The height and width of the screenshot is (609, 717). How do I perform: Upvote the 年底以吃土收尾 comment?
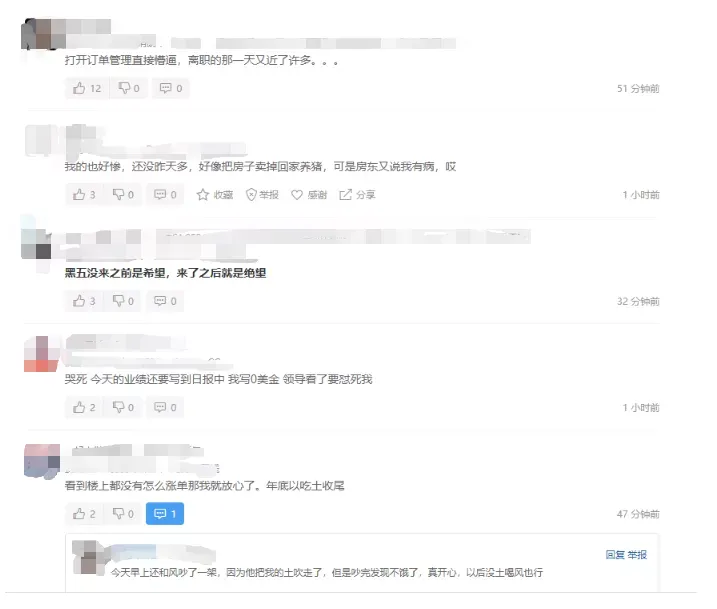click(84, 514)
